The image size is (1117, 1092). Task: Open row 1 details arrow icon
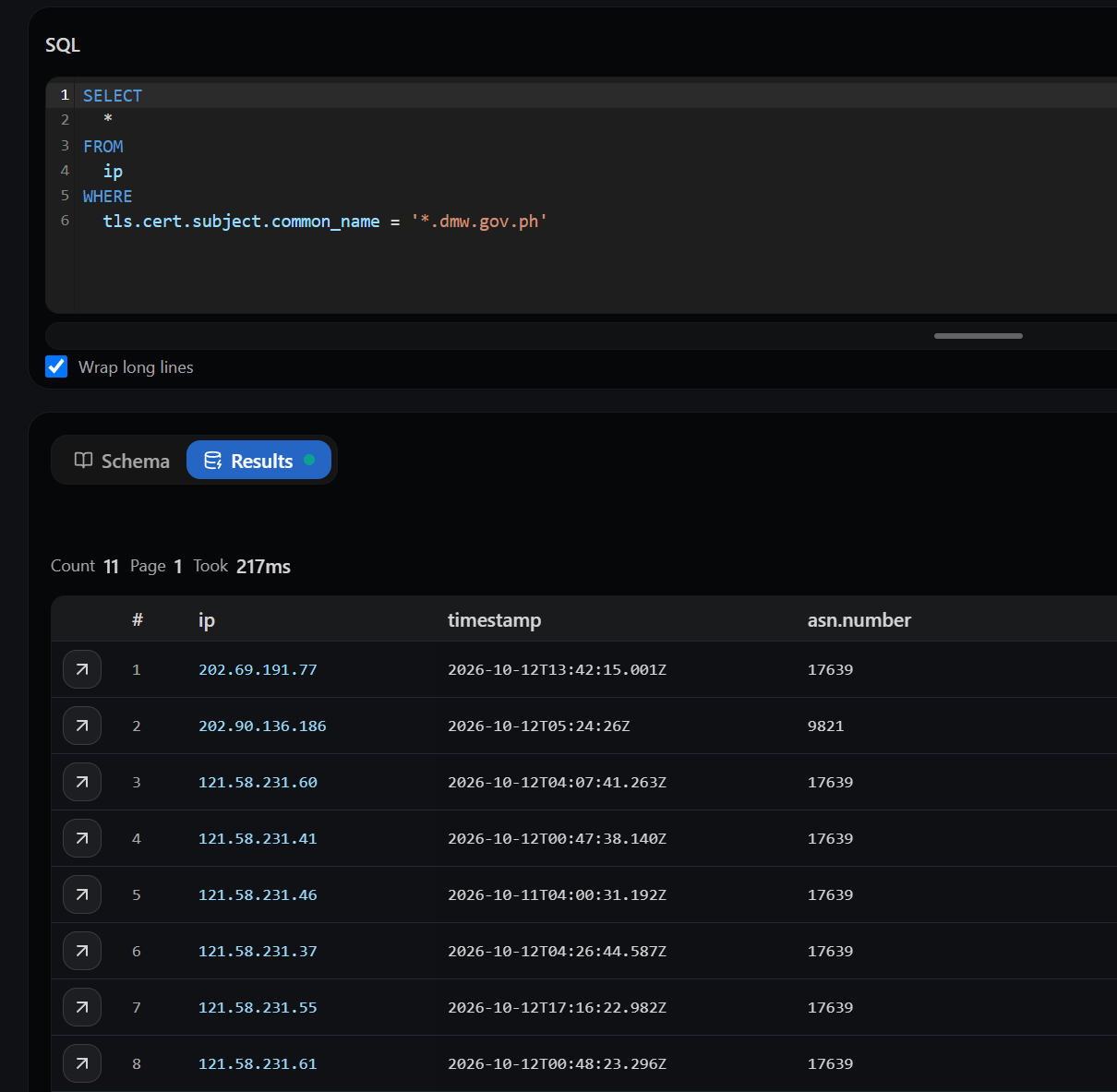[x=82, y=669]
